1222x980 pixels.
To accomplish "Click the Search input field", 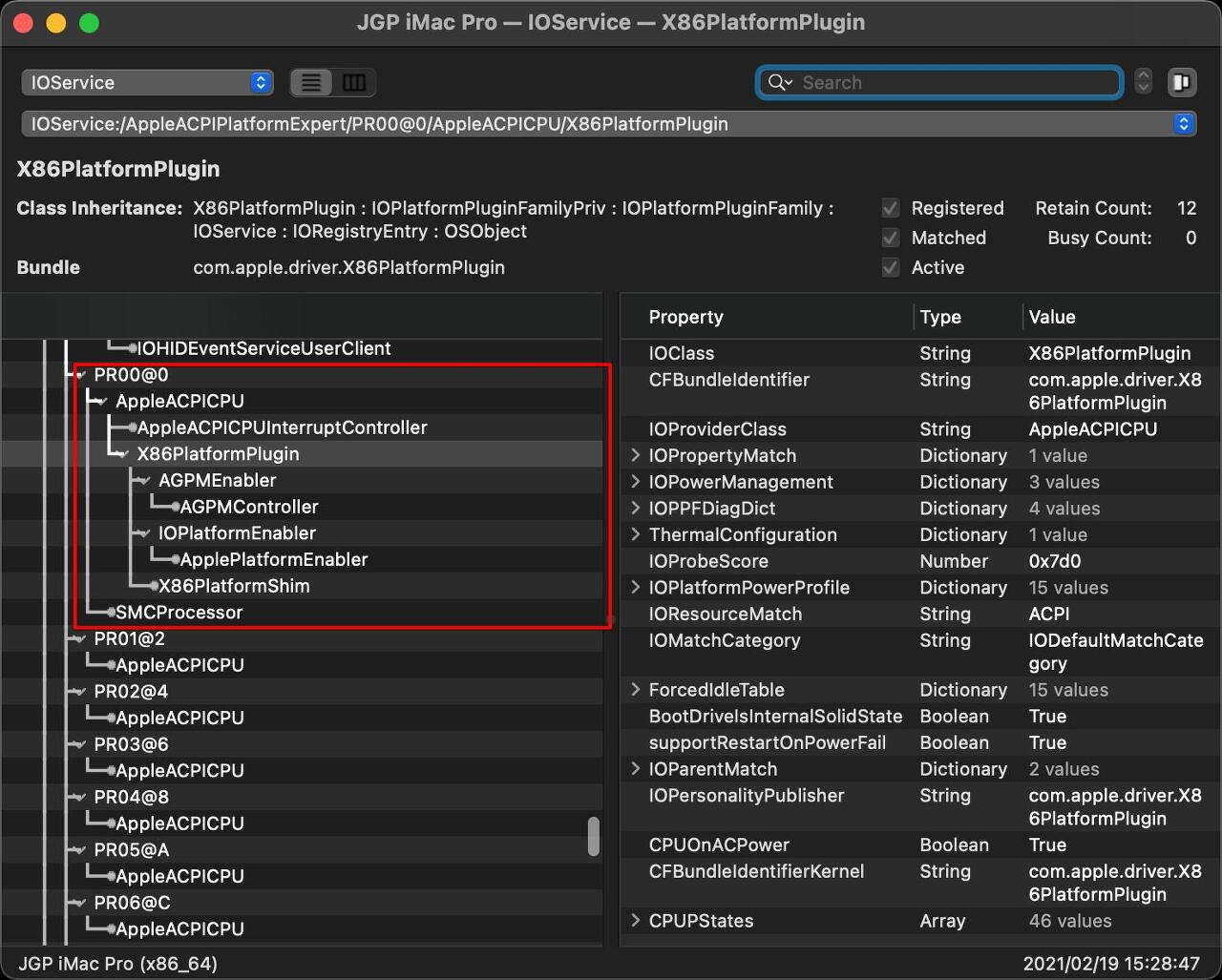I will (x=939, y=82).
